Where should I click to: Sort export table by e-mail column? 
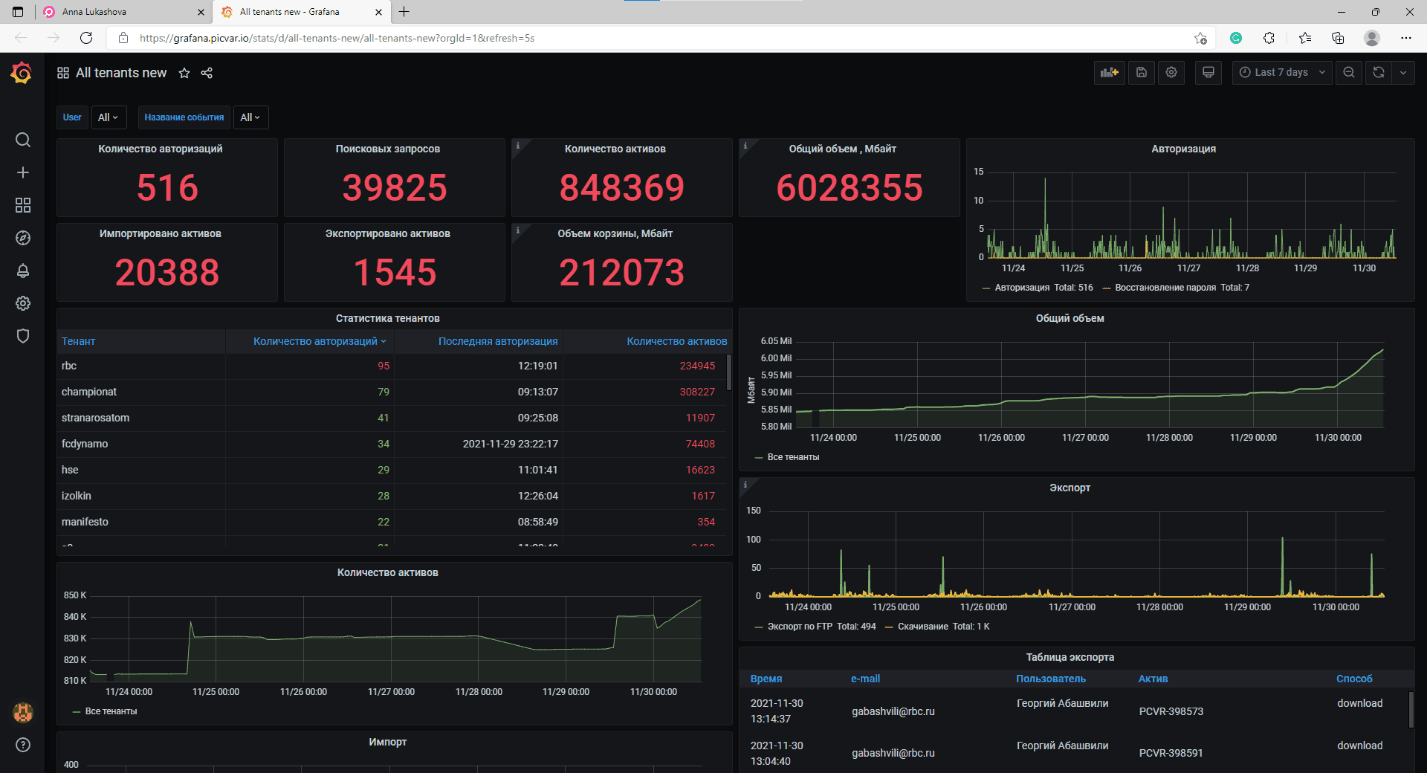866,679
